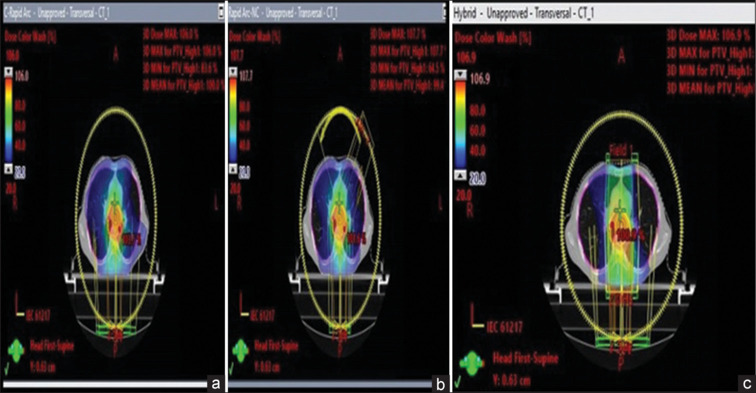Click the 106.0 upper level beside C-Rapid Arc color bar
This screenshot has height=393, width=756.
point(22,77)
